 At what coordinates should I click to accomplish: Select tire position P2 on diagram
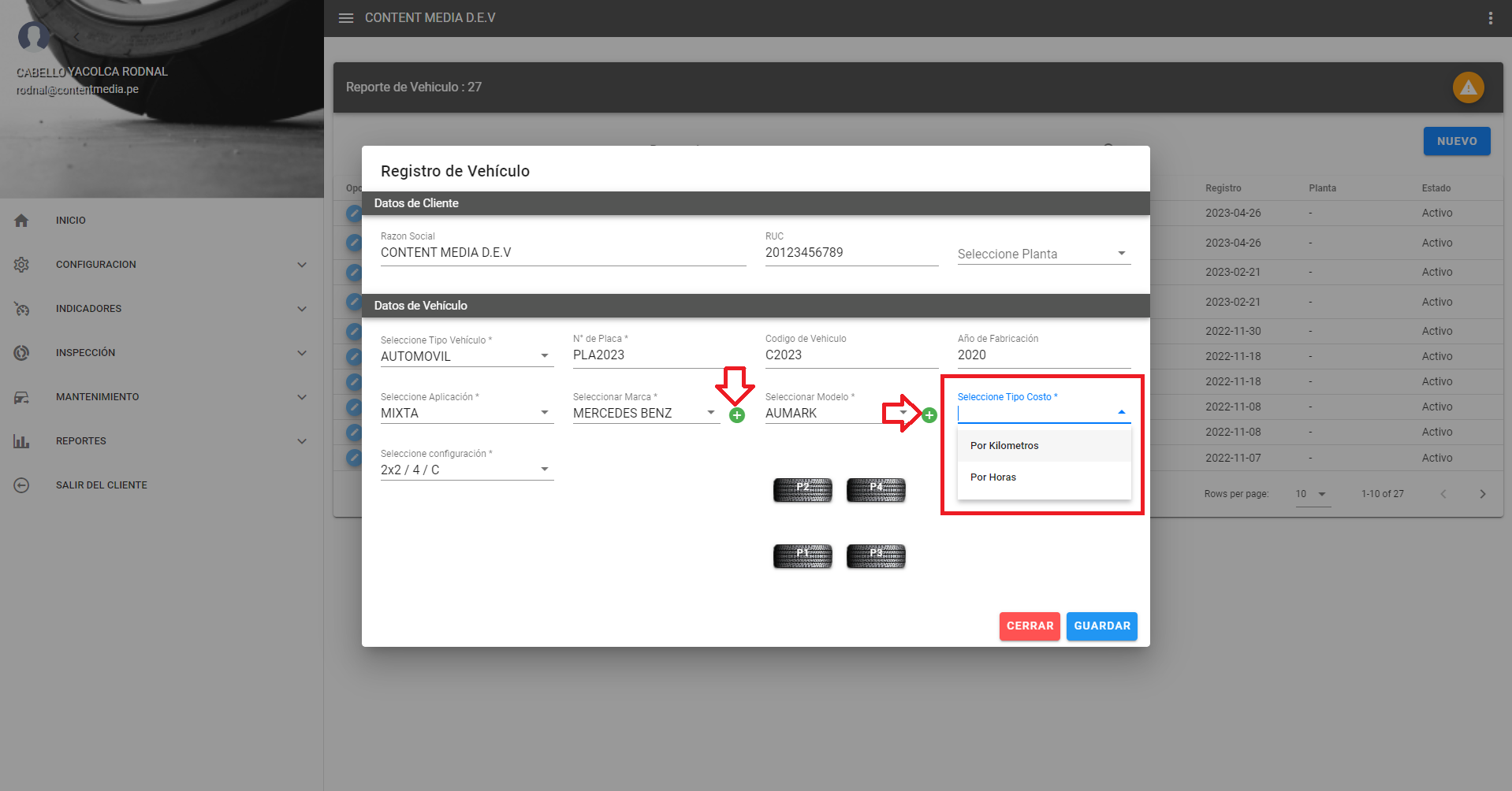(803, 490)
